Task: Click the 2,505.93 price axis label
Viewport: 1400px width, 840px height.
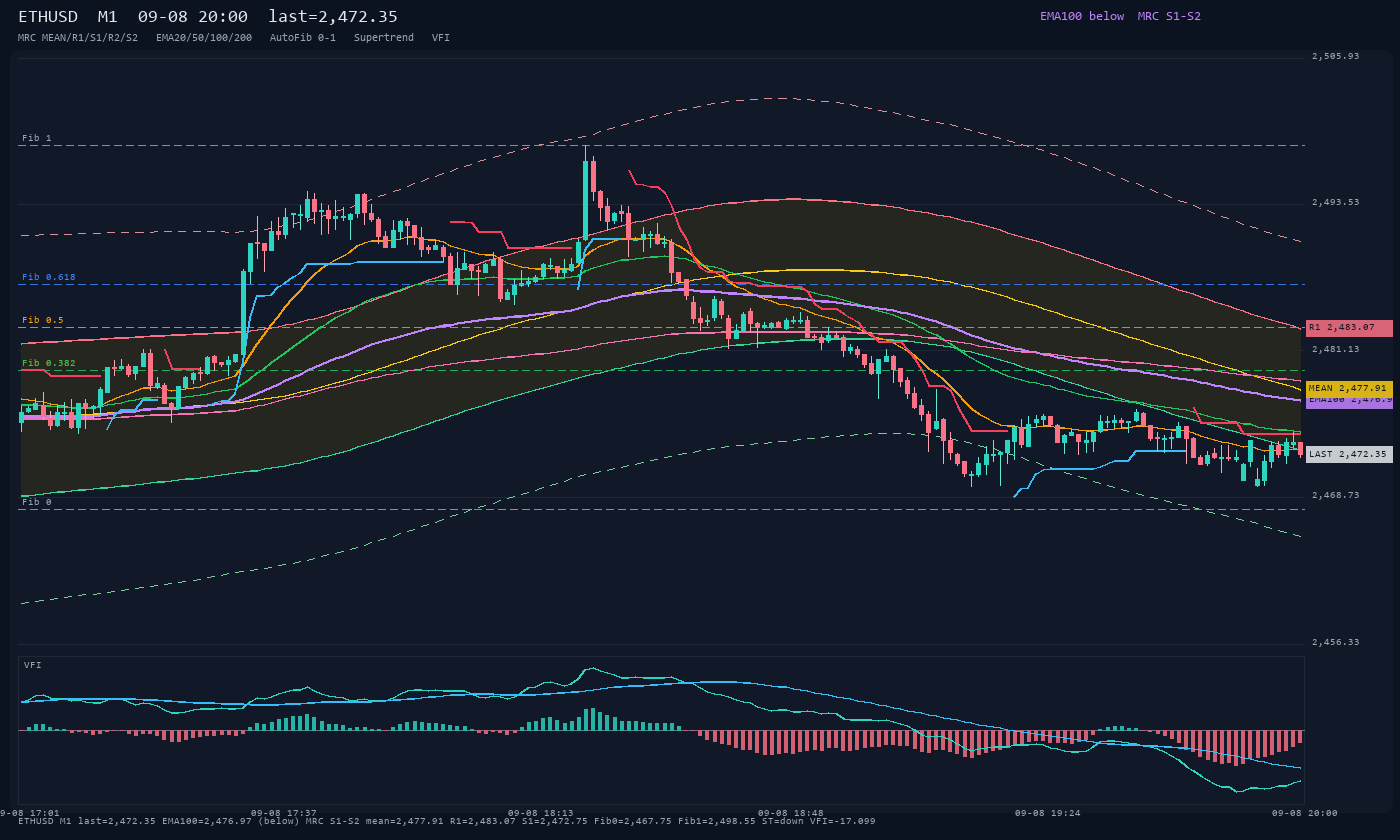Action: pos(1336,56)
